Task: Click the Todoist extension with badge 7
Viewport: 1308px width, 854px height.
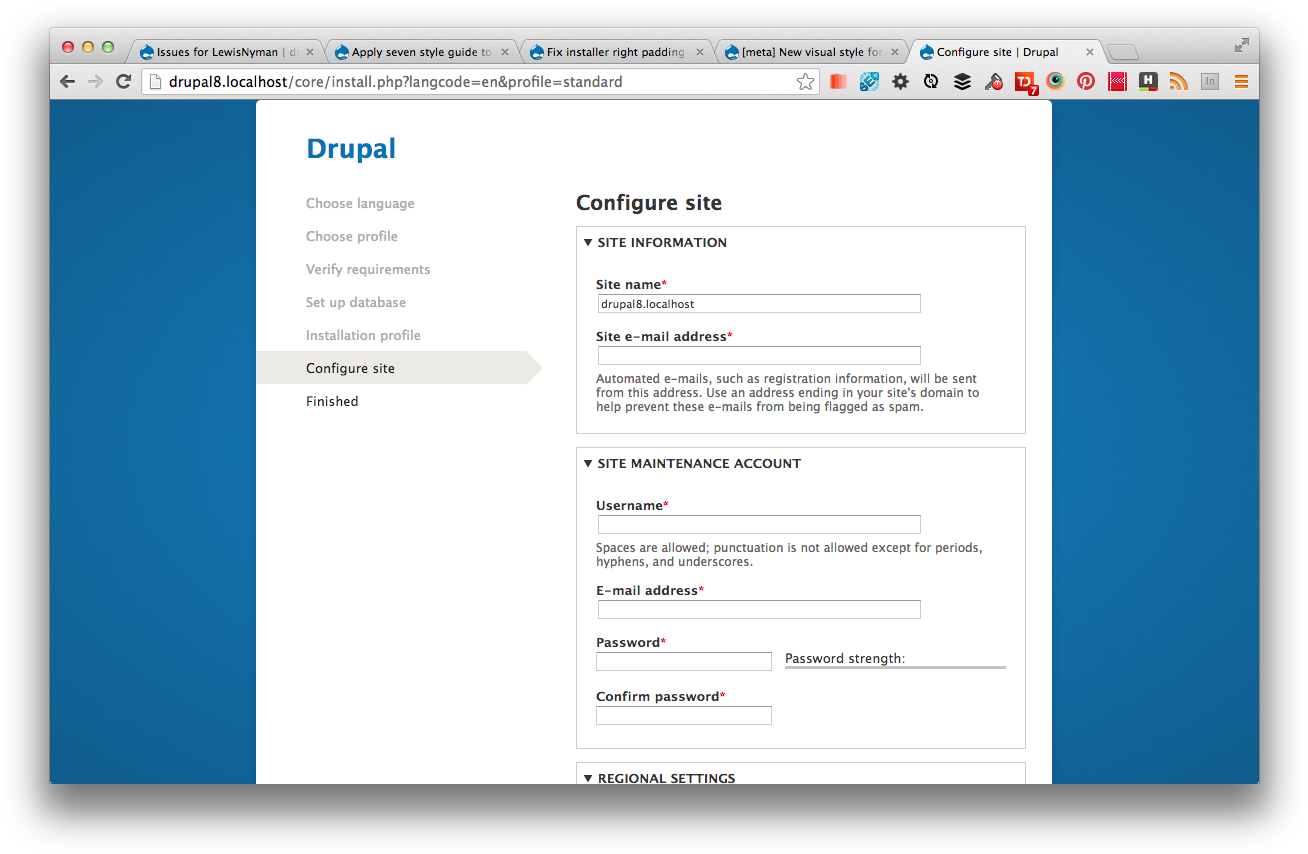Action: coord(1026,83)
